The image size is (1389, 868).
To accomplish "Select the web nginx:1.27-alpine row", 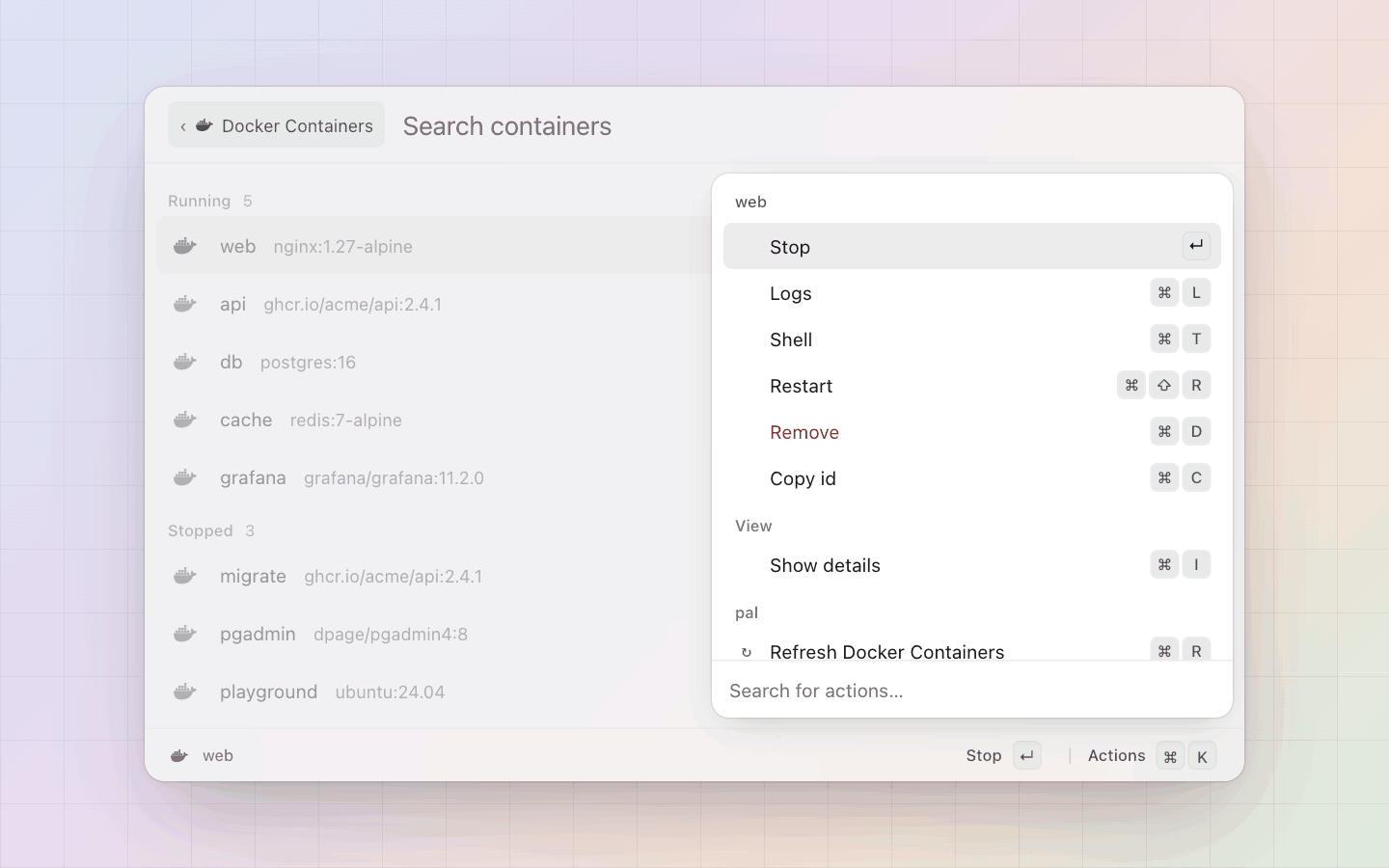I will point(434,246).
